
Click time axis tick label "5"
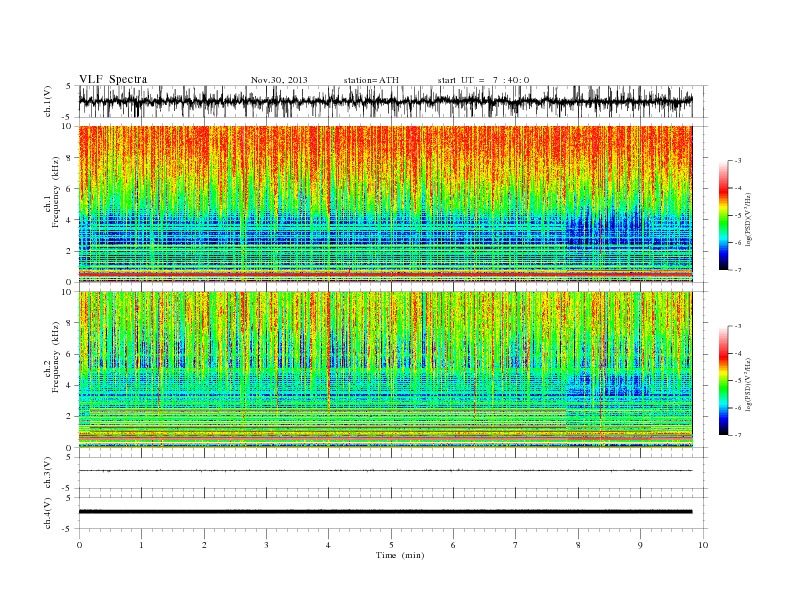click(391, 545)
